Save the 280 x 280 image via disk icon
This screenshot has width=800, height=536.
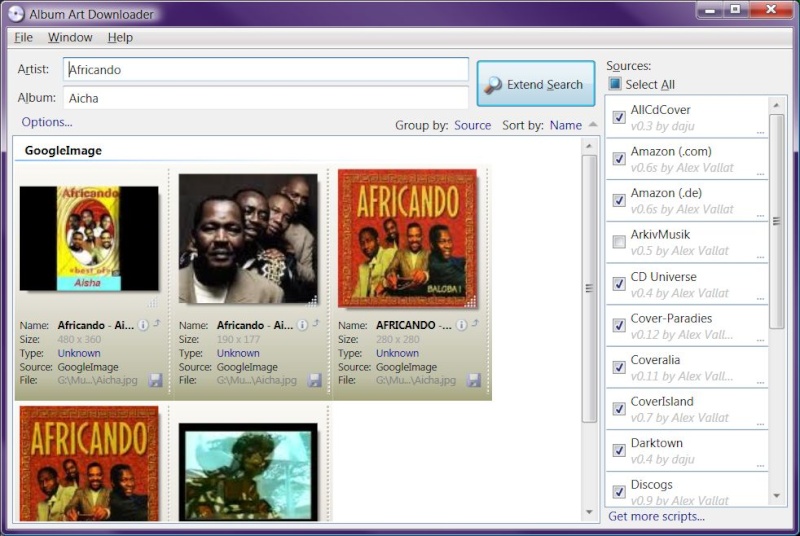coord(474,380)
